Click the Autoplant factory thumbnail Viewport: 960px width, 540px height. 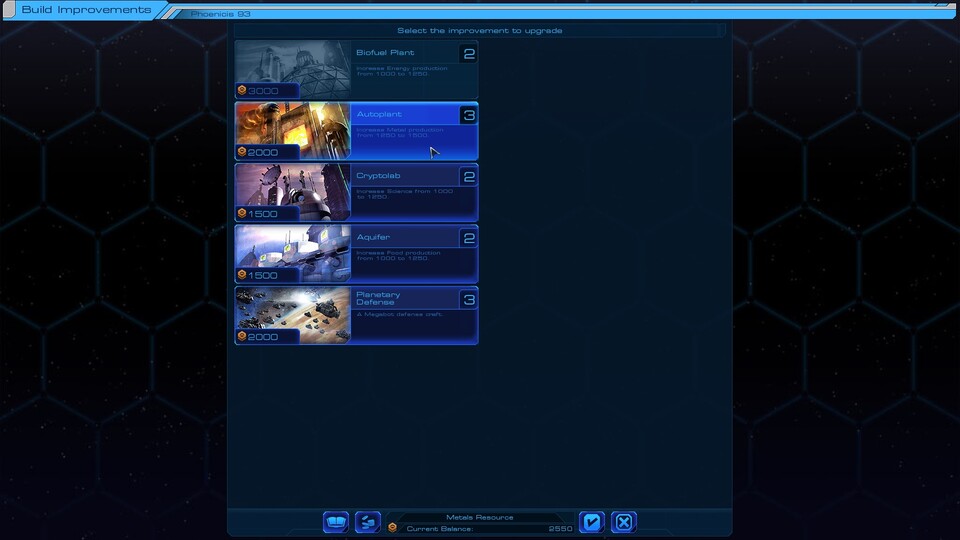point(293,125)
